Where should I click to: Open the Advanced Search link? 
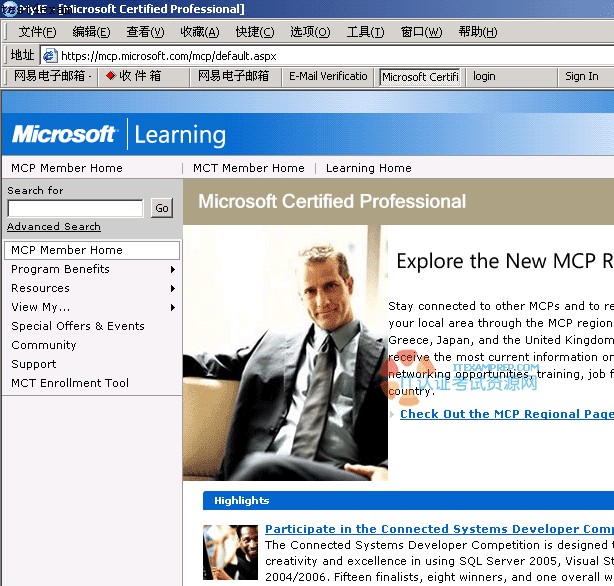click(x=54, y=227)
